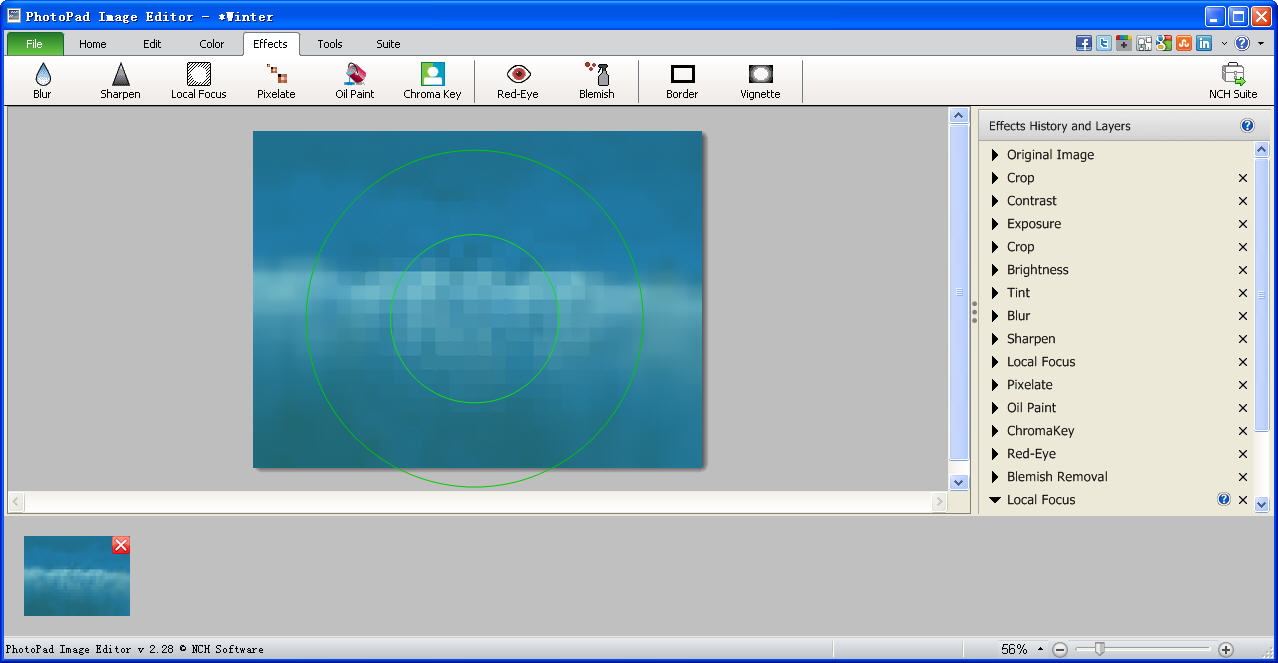The width and height of the screenshot is (1278, 663).
Task: Select the Red-Eye toolbar tool
Action: (518, 81)
